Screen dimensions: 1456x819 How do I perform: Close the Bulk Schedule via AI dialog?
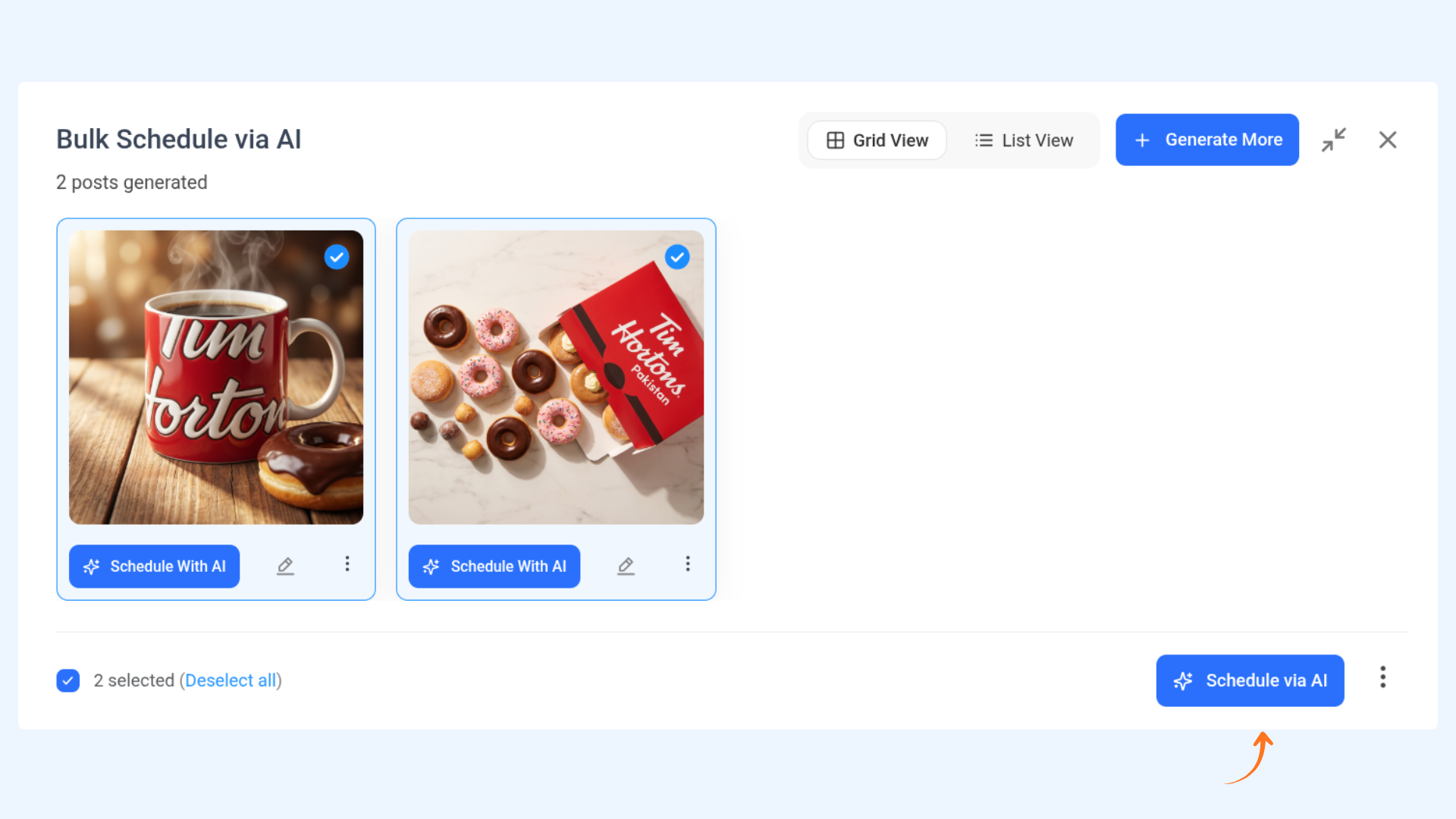coord(1388,140)
